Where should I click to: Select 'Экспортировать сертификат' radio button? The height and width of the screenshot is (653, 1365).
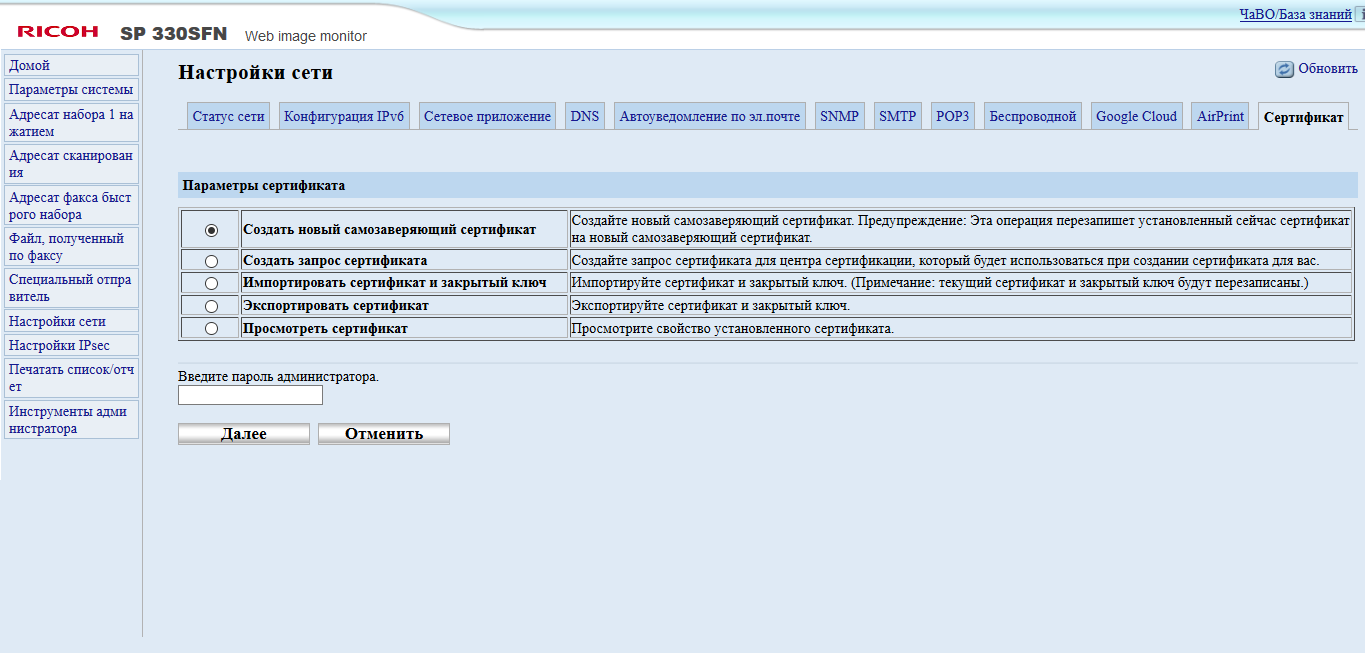[211, 306]
